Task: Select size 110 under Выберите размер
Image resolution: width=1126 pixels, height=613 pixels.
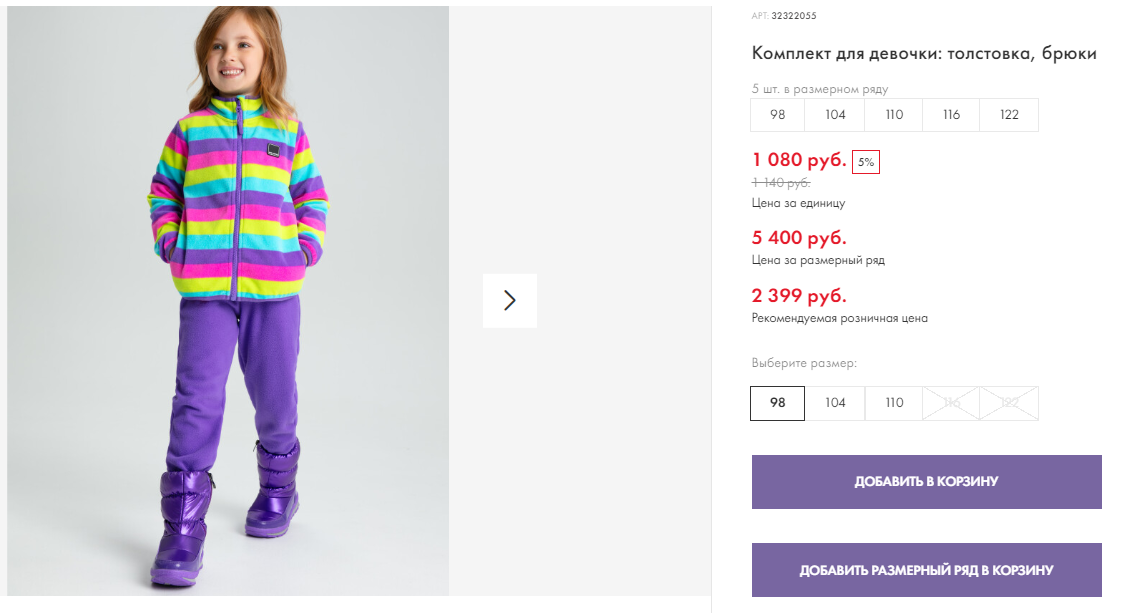Action: (894, 403)
